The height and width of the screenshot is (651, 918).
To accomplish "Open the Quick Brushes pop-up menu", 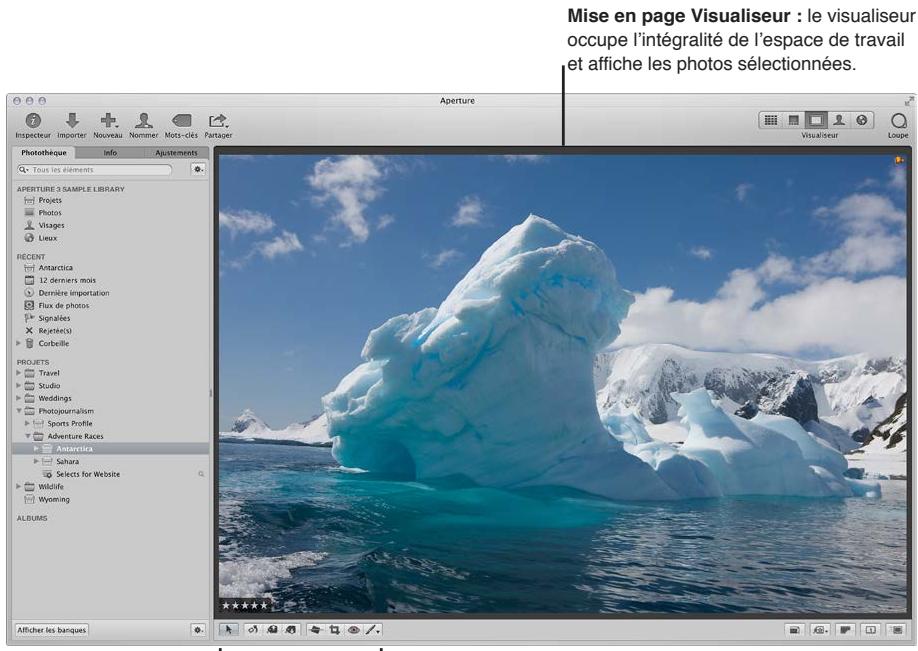I will (373, 630).
